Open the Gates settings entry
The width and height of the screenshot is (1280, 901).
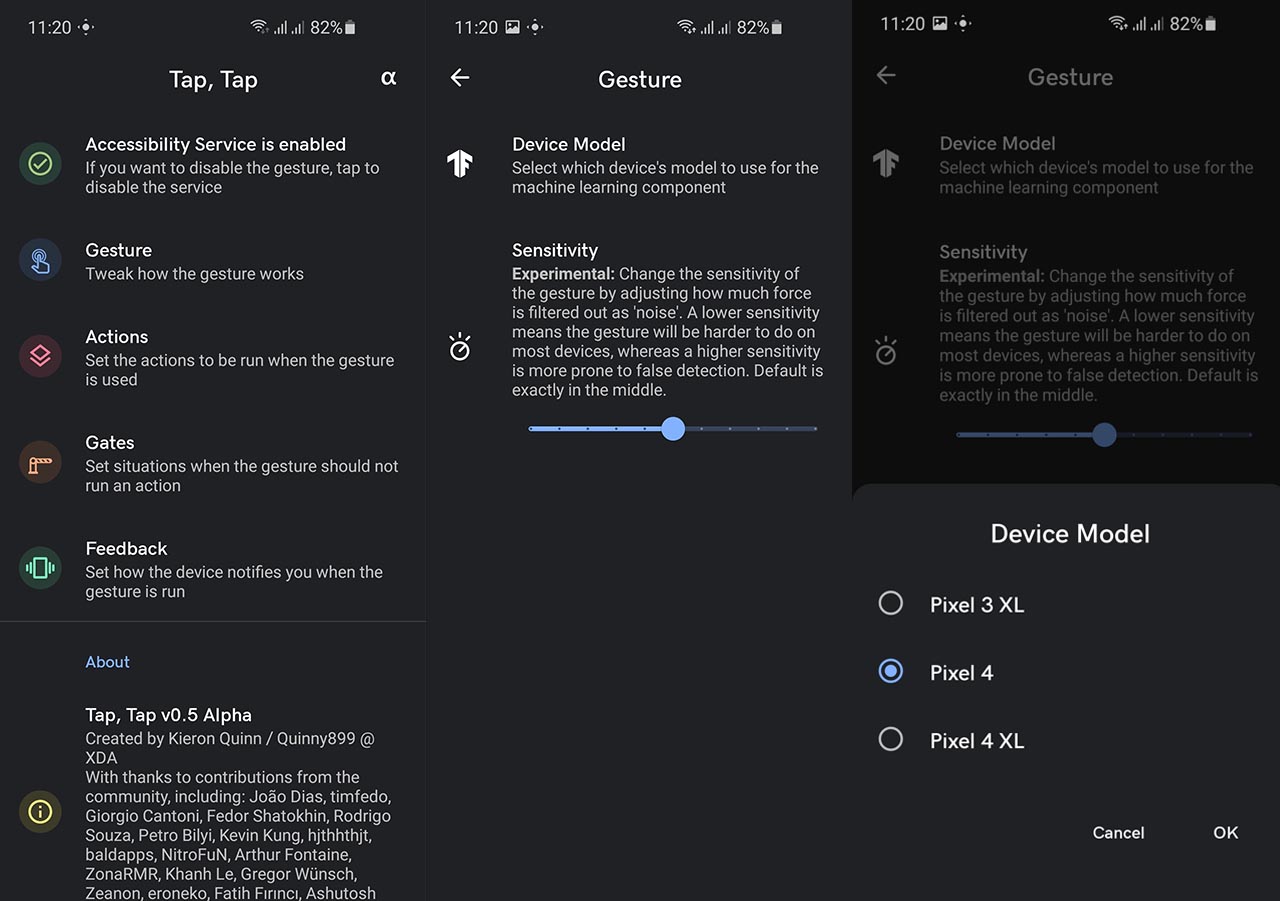tap(213, 463)
